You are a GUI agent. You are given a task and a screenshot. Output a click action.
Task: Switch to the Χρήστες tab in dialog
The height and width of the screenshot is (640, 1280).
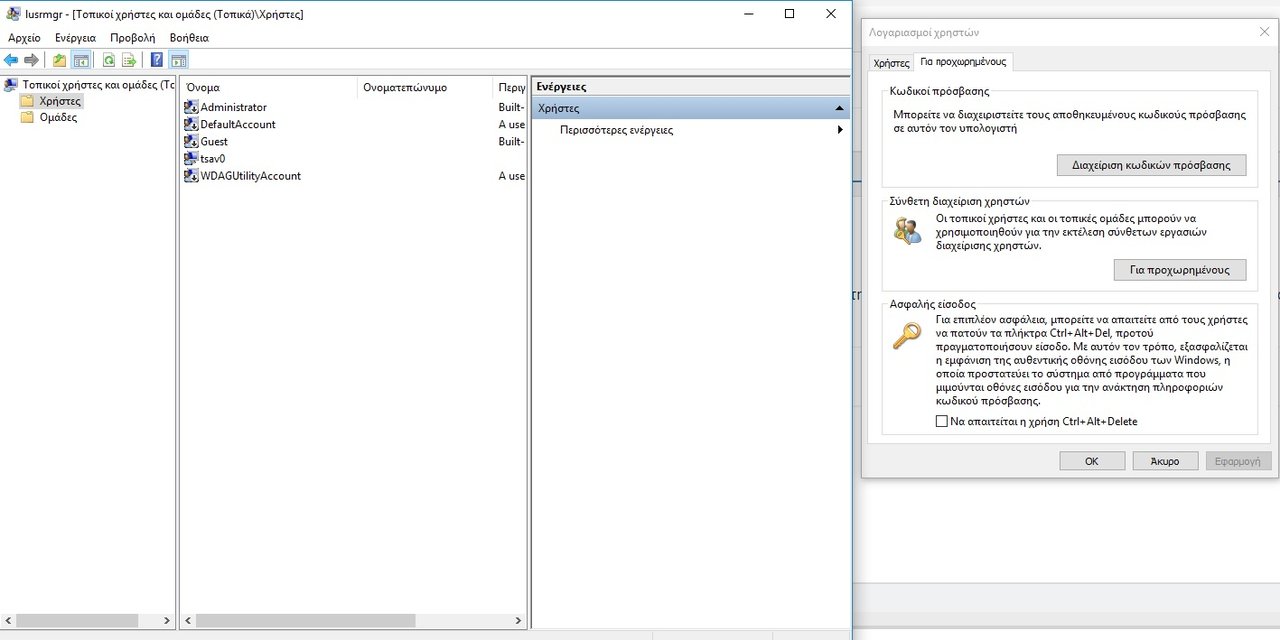[x=891, y=62]
